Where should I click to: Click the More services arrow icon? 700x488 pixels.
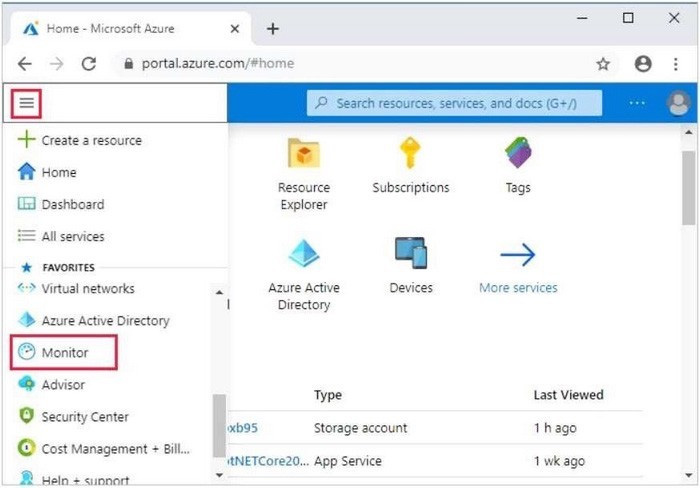pyautogui.click(x=518, y=255)
